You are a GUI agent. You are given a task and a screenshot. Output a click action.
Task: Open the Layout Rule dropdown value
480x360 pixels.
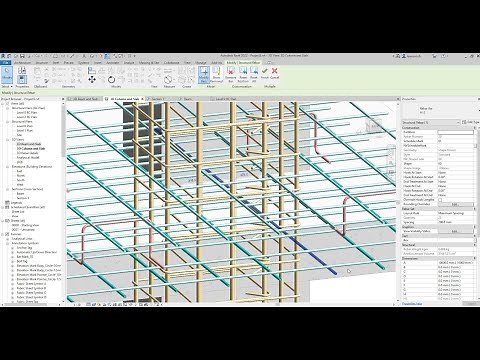(455, 213)
